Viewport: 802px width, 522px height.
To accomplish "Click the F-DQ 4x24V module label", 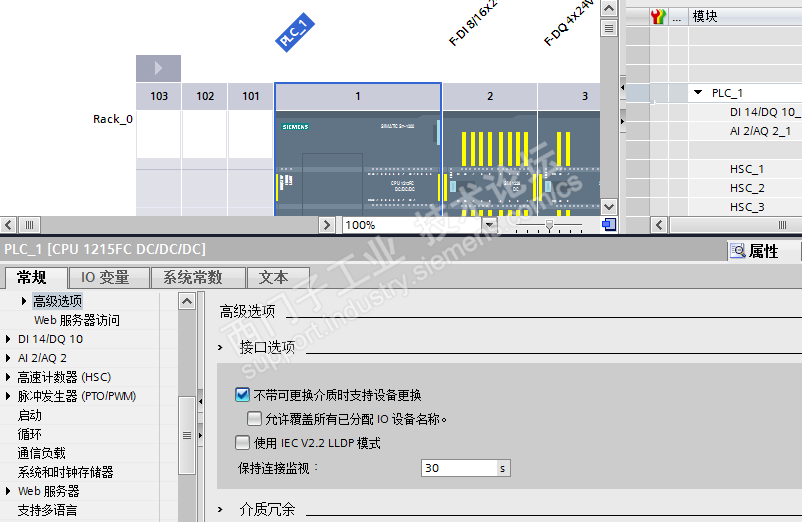I will 569,22.
